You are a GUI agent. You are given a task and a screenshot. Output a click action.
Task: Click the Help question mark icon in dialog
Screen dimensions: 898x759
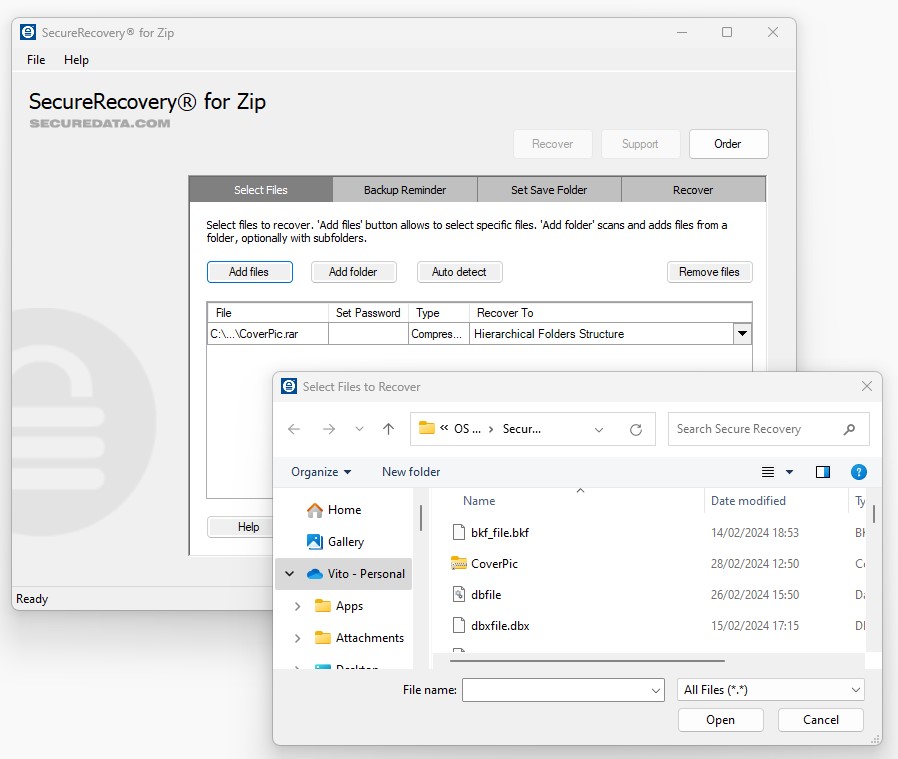pos(858,471)
